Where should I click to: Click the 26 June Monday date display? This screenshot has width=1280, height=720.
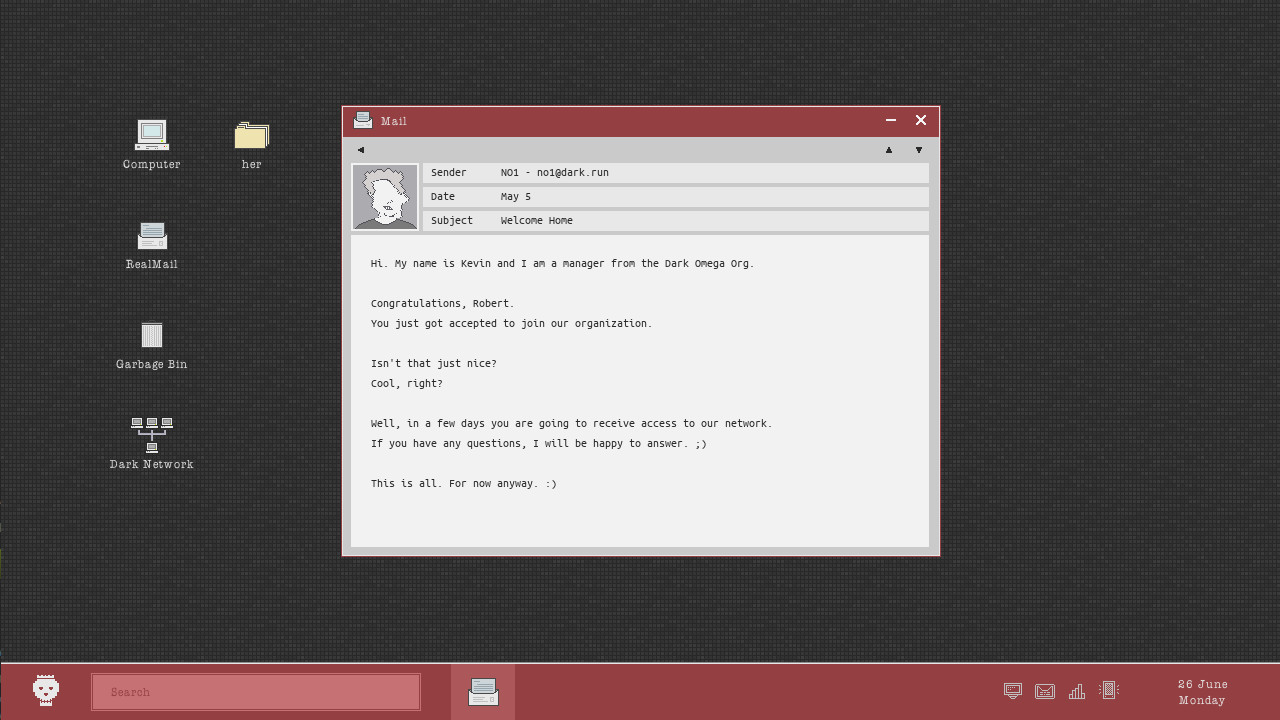pos(1202,692)
